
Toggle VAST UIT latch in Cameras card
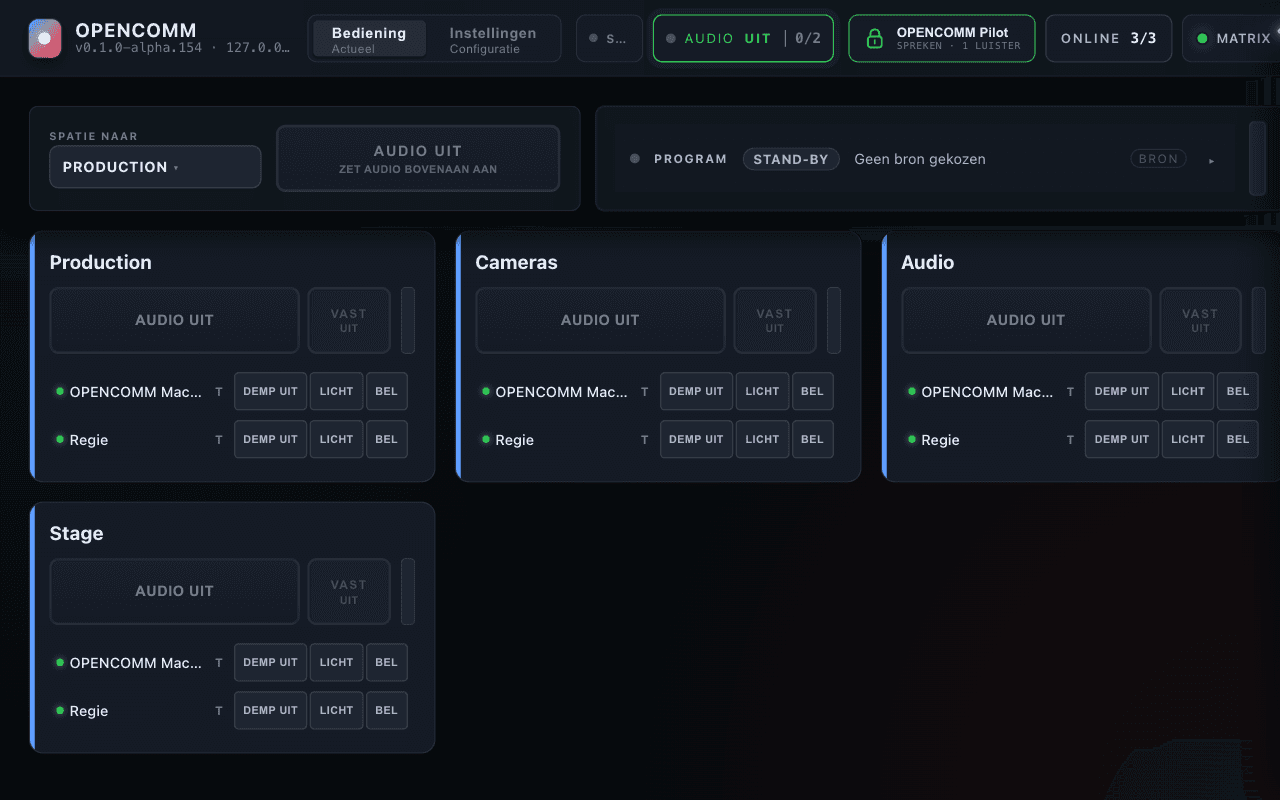point(775,320)
